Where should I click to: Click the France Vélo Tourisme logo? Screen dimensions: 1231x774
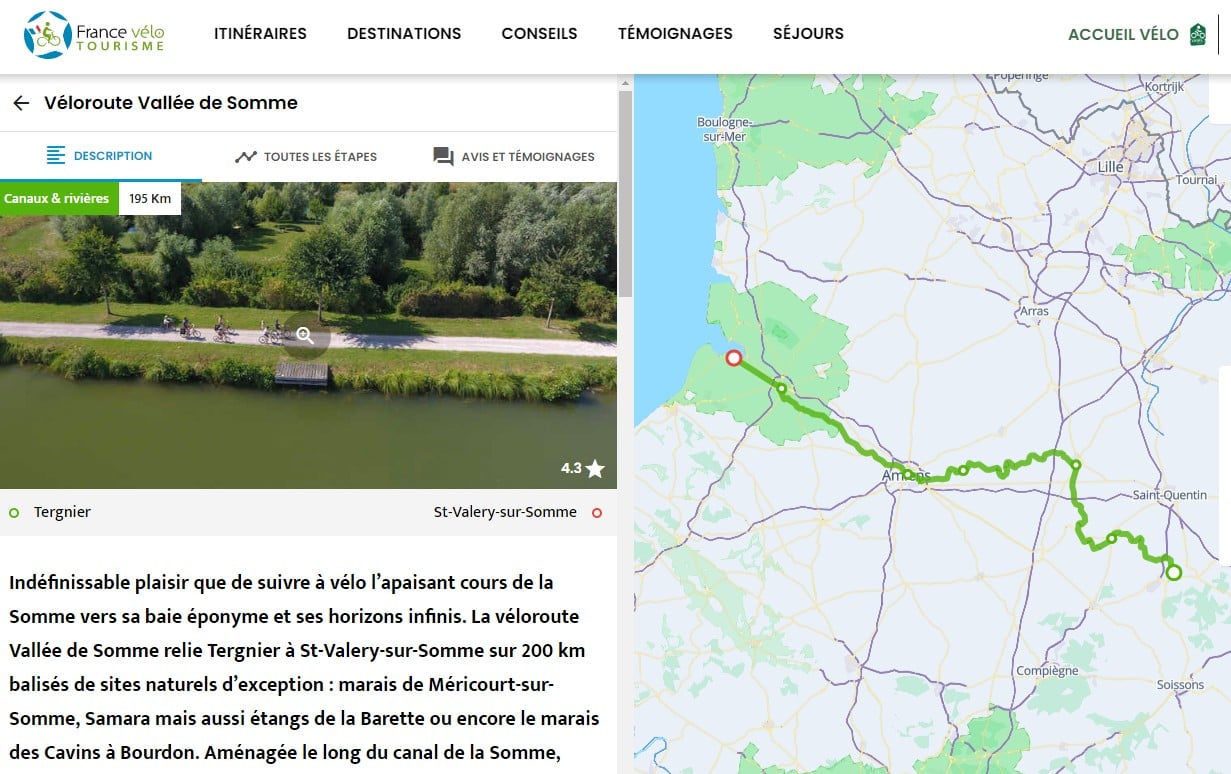93,33
